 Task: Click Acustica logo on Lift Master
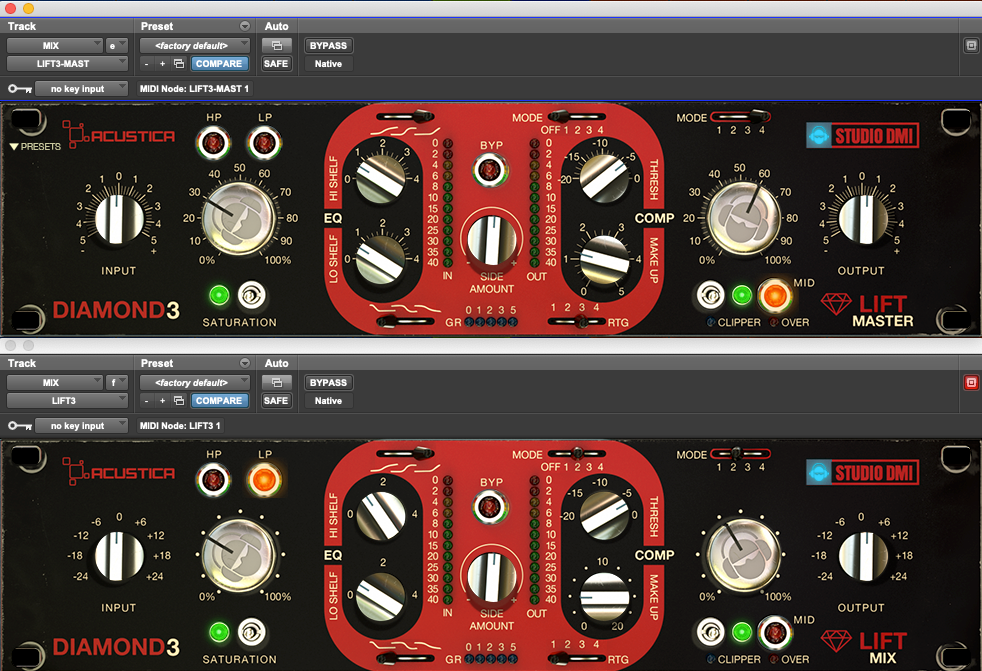[x=119, y=134]
